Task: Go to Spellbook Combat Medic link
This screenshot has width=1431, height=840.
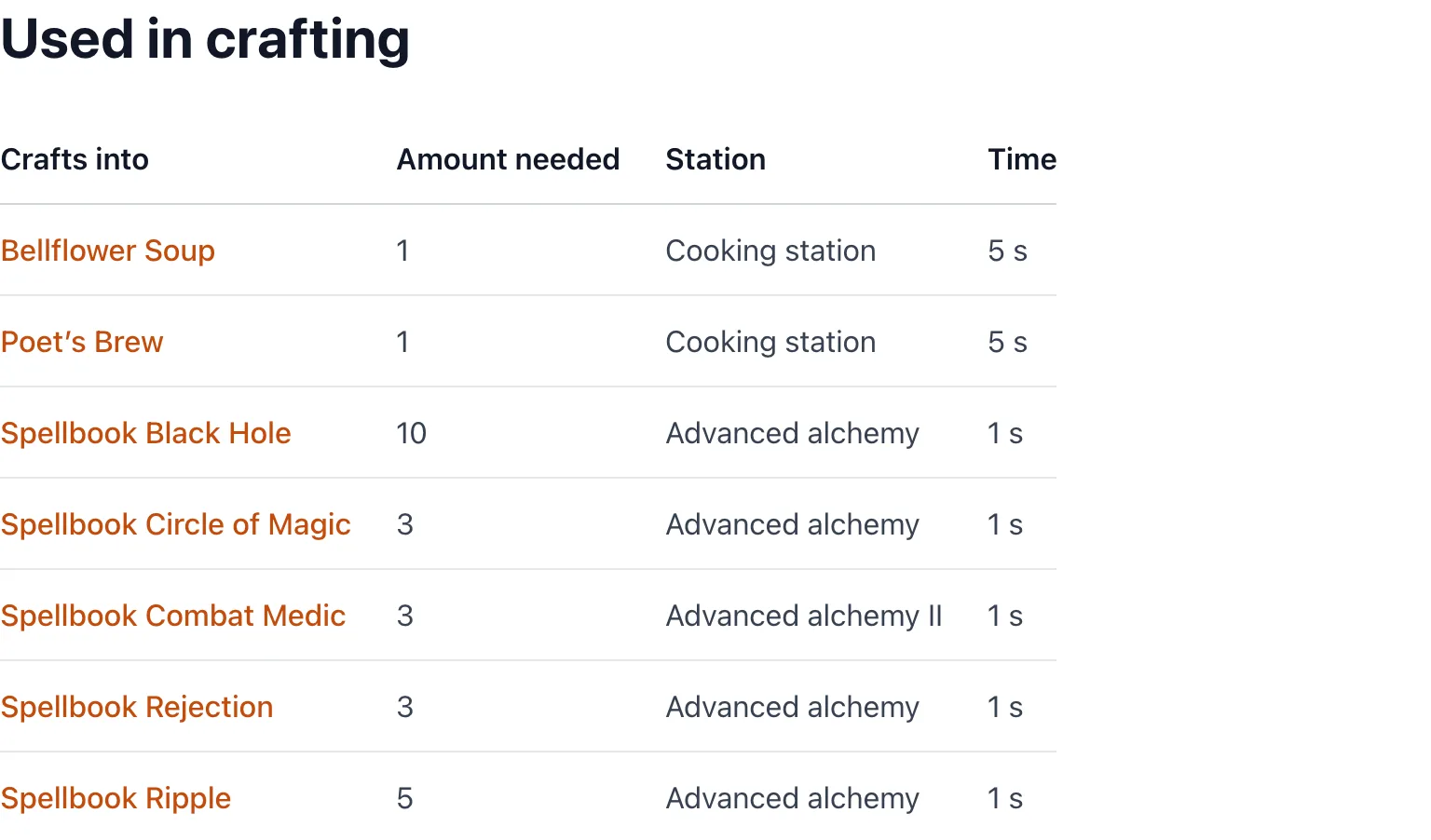Action: 173,616
